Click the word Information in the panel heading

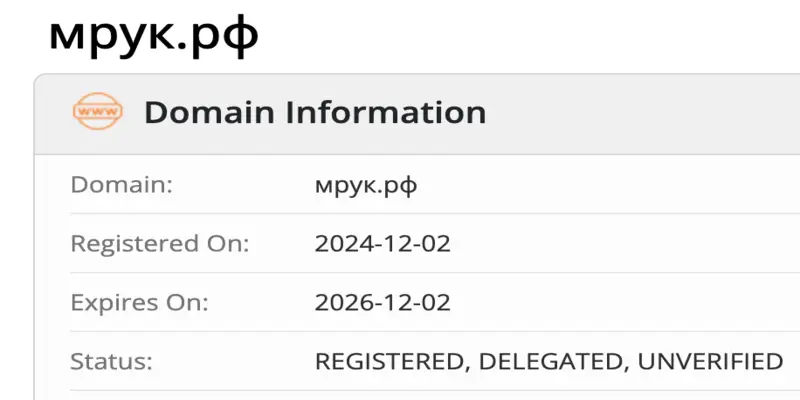point(385,112)
